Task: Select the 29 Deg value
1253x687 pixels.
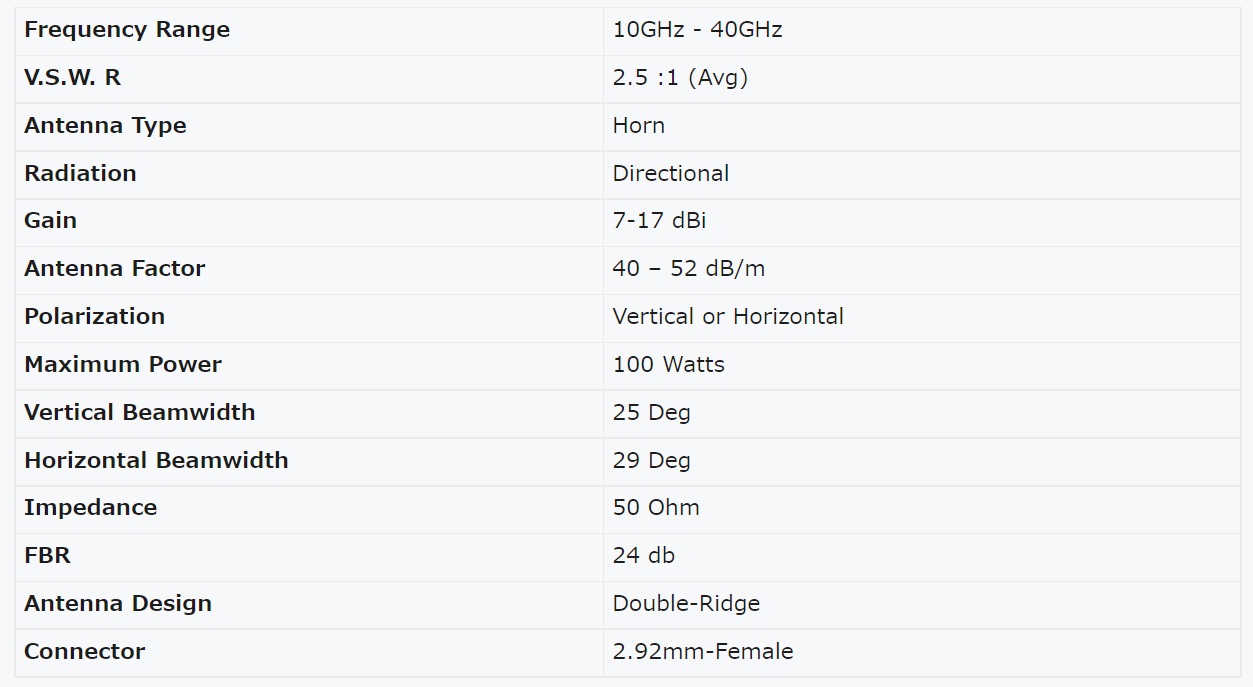Action: [652, 460]
